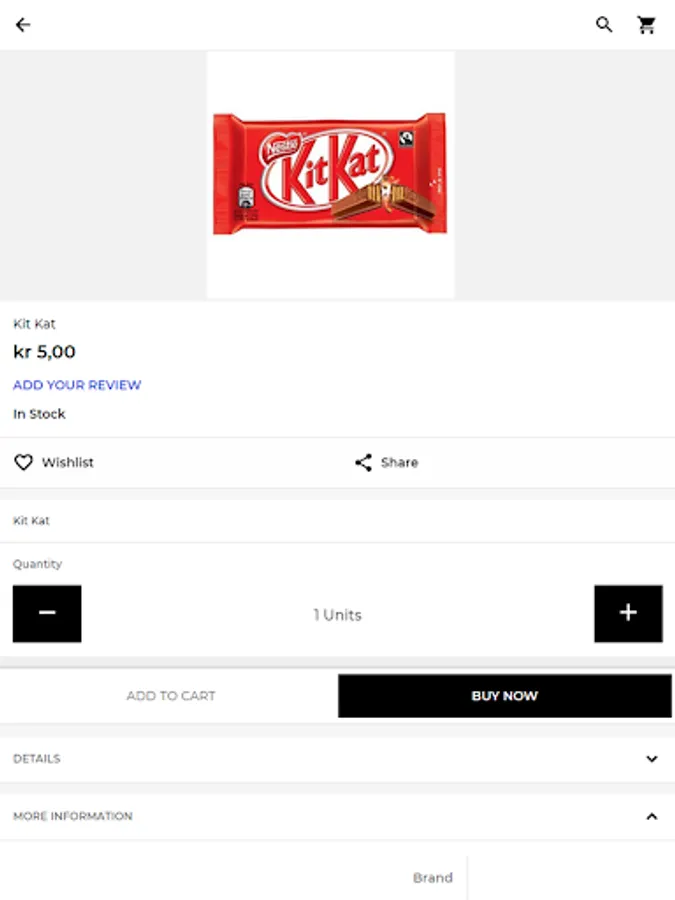Tap the share icon
This screenshot has width=675, height=900.
(363, 462)
